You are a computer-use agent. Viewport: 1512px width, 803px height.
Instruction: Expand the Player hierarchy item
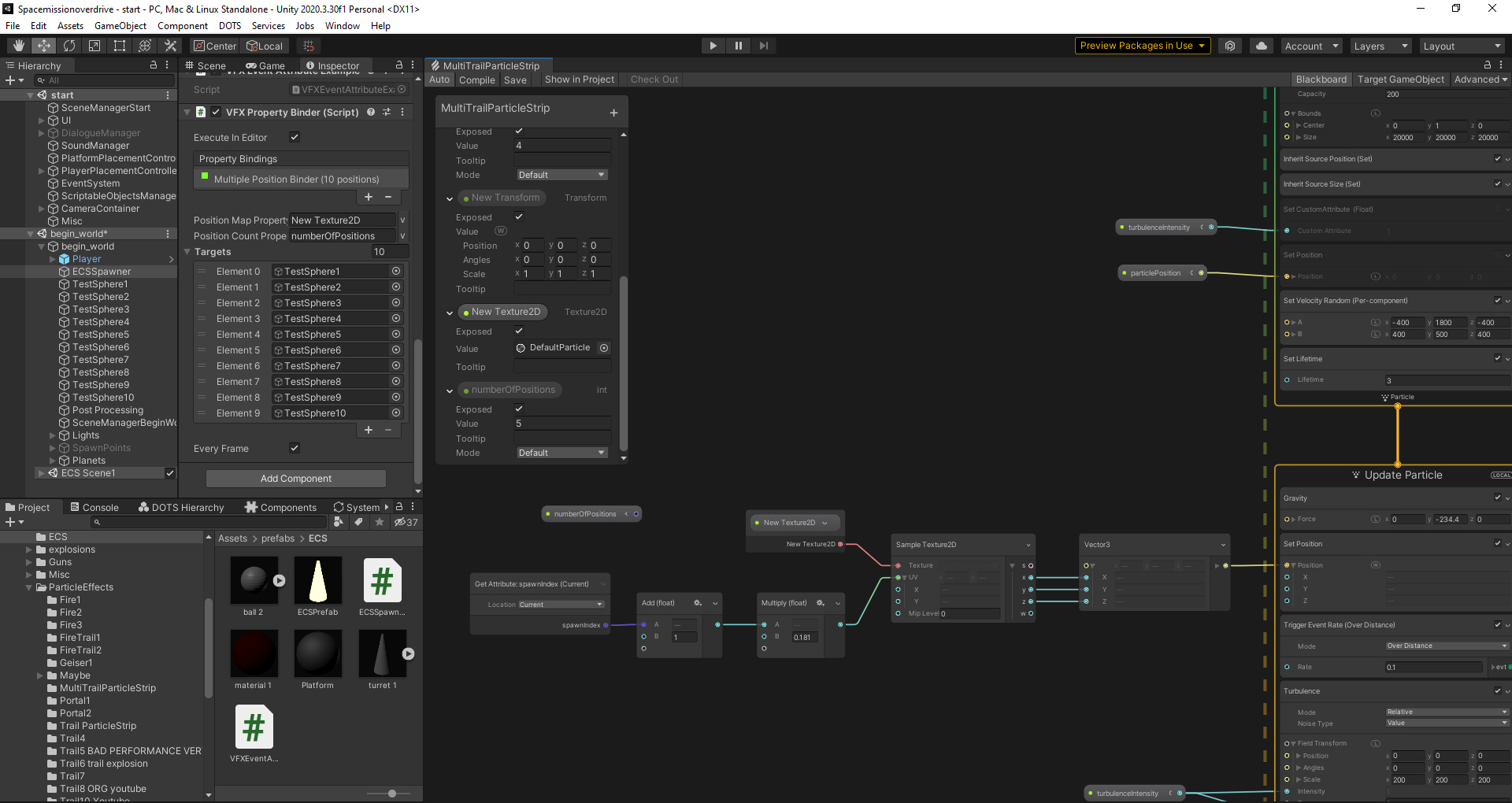(50, 258)
